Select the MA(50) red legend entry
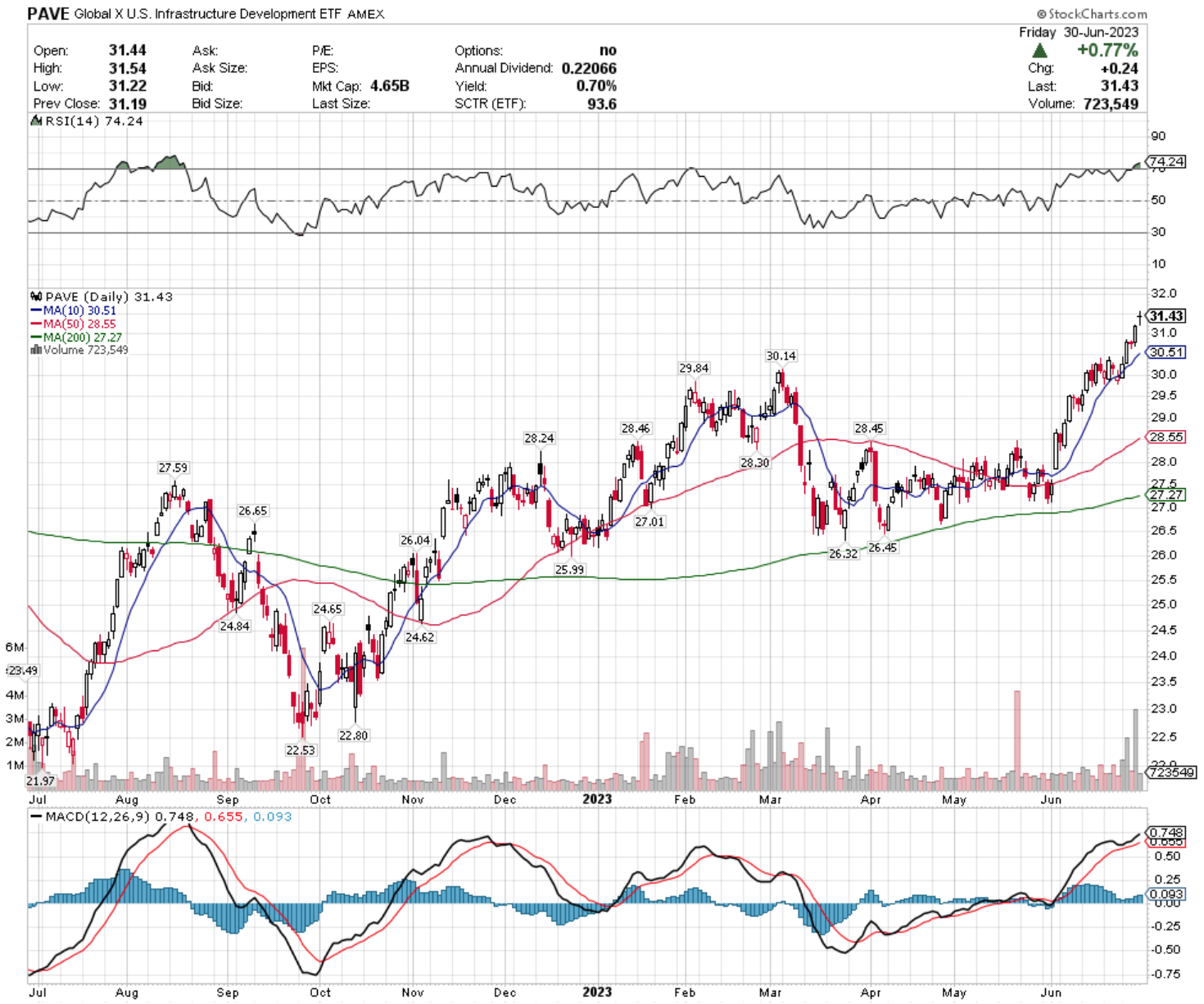Screen dimensions: 1204x1004 73,323
